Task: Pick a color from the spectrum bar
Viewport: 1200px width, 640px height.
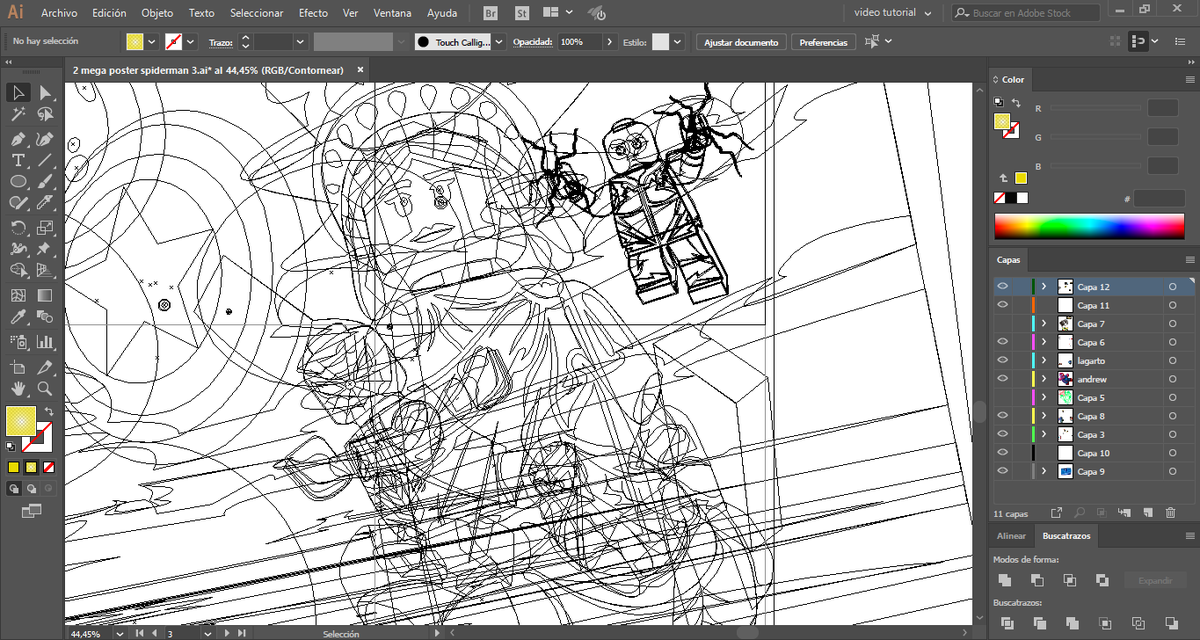Action: 1088,225
